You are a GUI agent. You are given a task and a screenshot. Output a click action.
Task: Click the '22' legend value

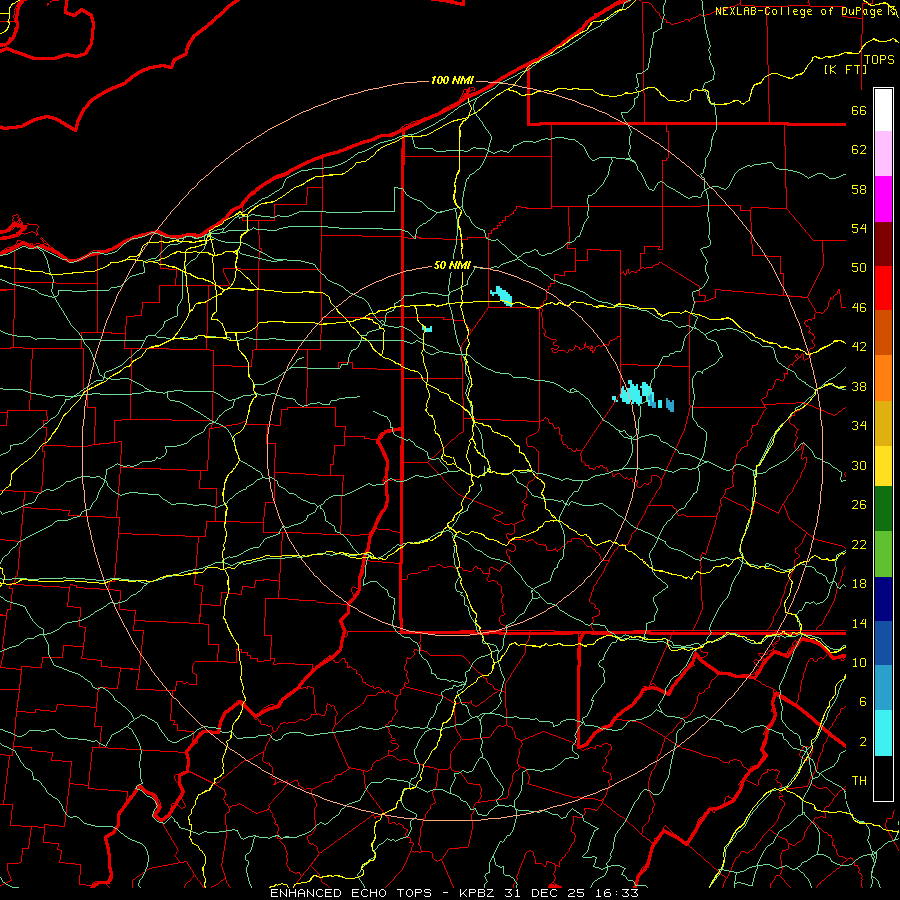click(x=859, y=544)
